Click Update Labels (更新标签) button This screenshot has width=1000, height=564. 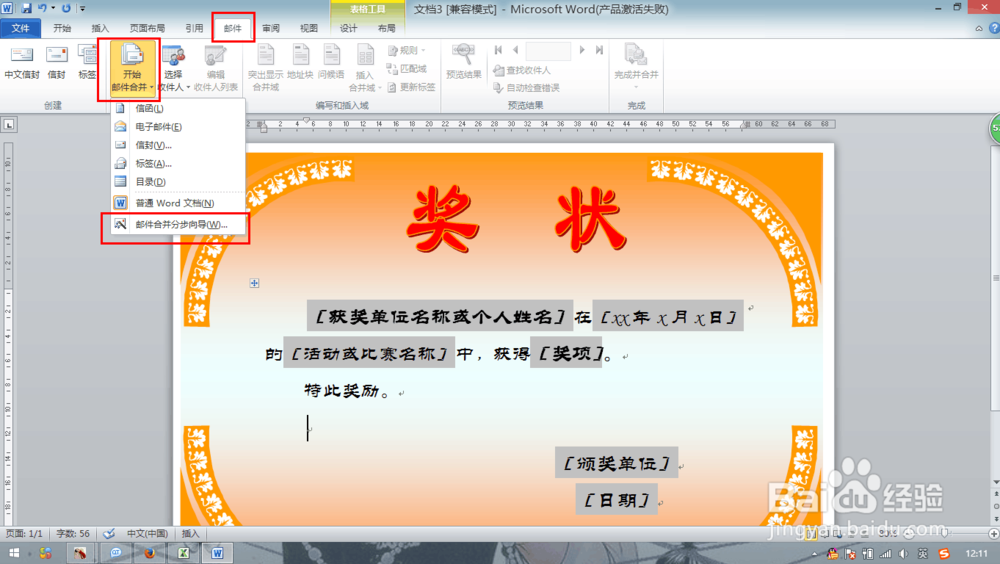click(411, 87)
